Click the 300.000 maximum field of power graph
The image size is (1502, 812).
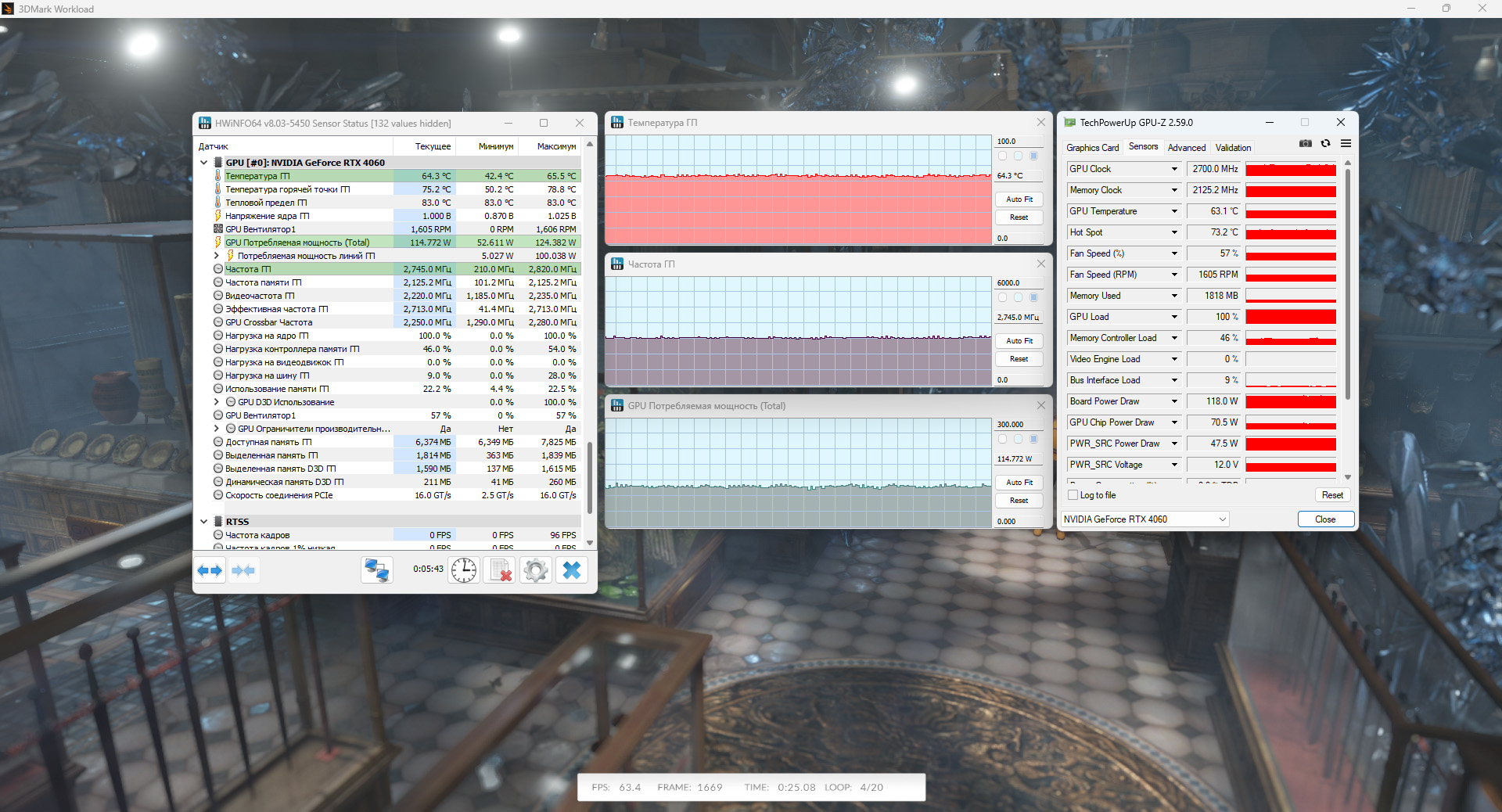point(1018,425)
